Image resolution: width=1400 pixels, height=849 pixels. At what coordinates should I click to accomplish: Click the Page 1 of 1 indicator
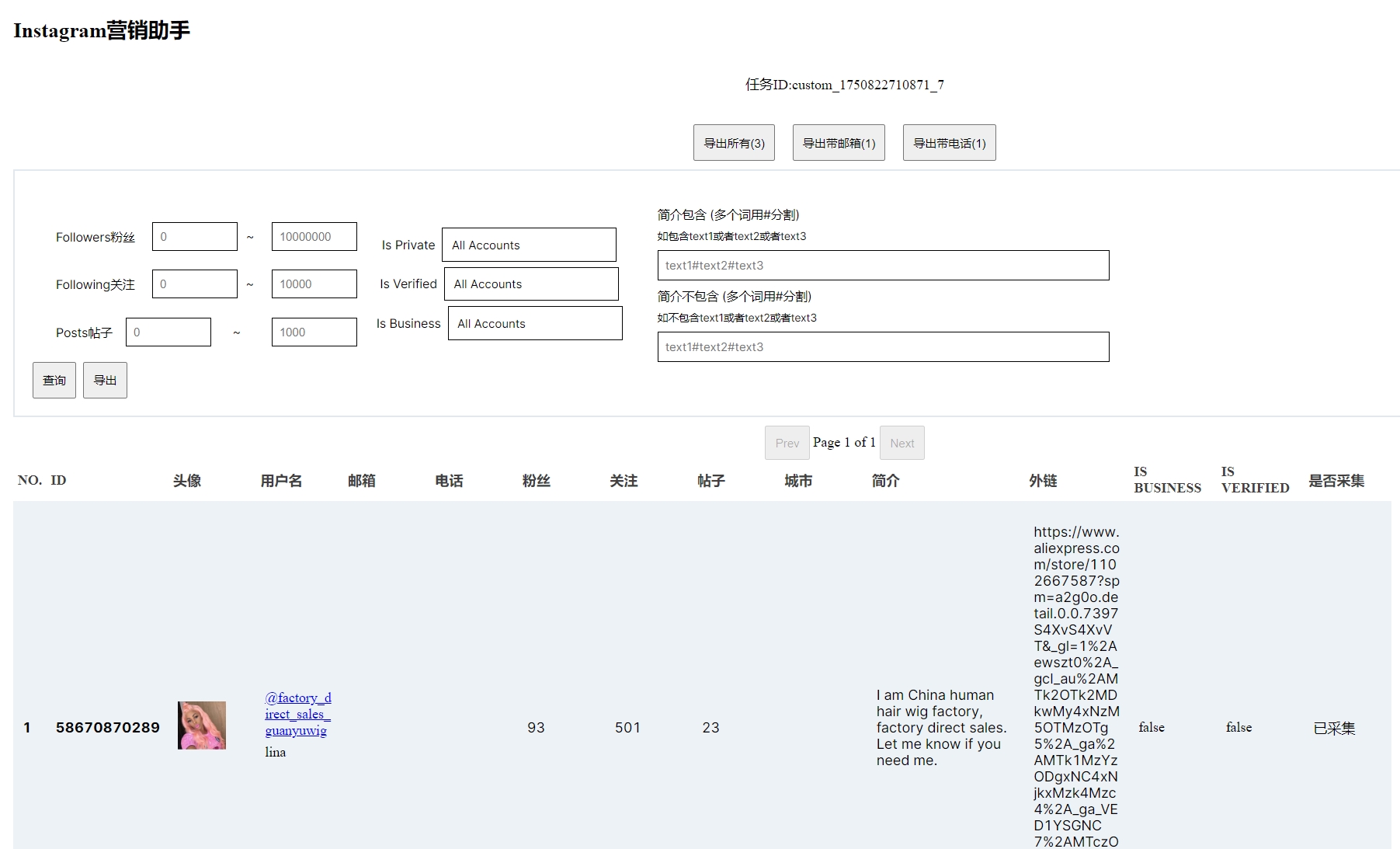click(x=844, y=442)
